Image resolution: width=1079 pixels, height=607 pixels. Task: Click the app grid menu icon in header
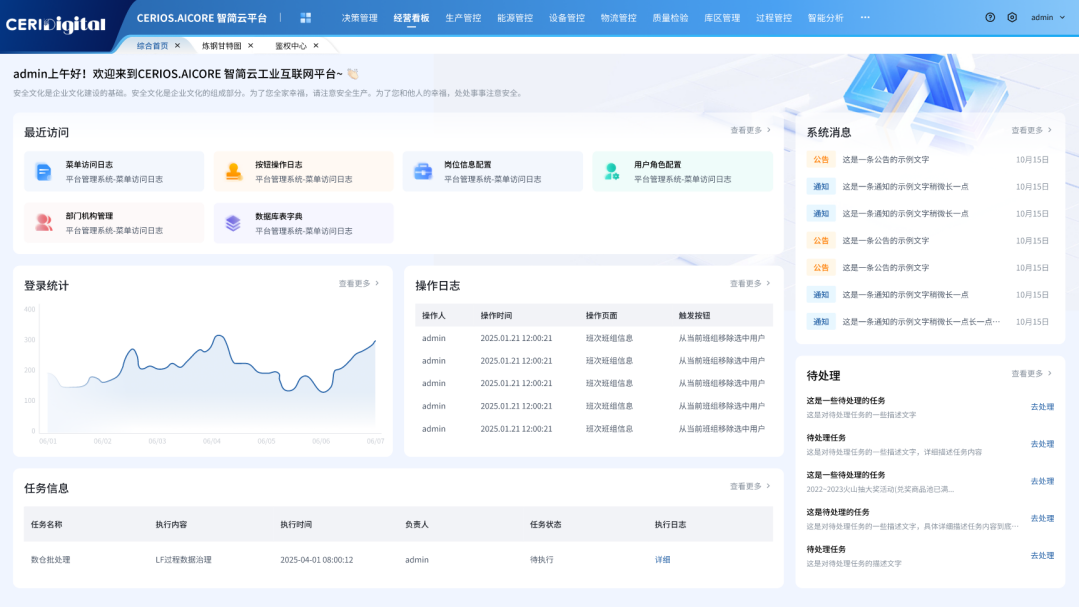point(306,18)
